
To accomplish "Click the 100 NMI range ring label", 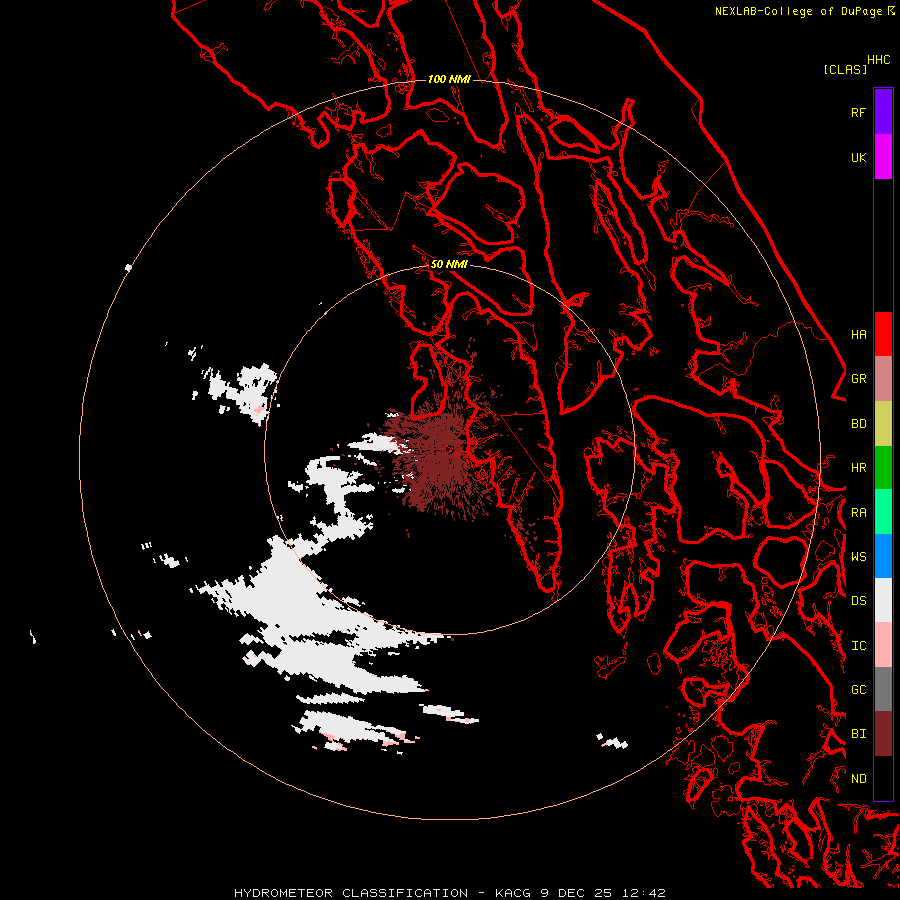I will point(449,79).
